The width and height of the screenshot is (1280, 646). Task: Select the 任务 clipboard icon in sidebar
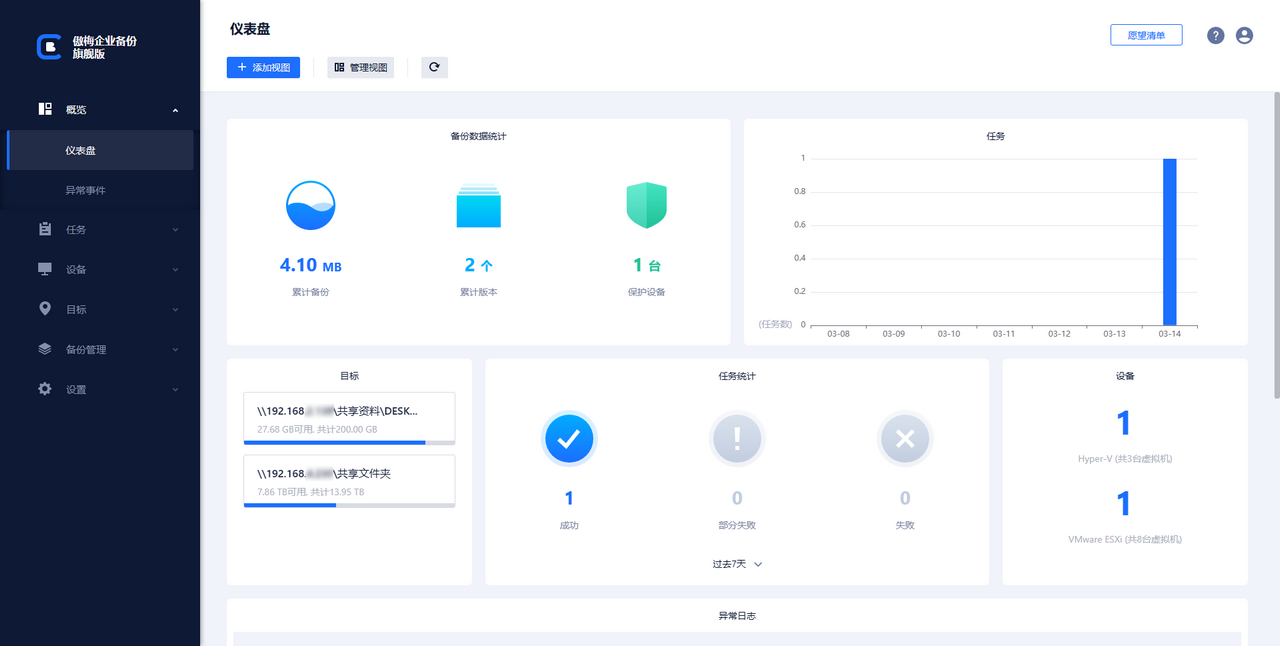tap(45, 229)
